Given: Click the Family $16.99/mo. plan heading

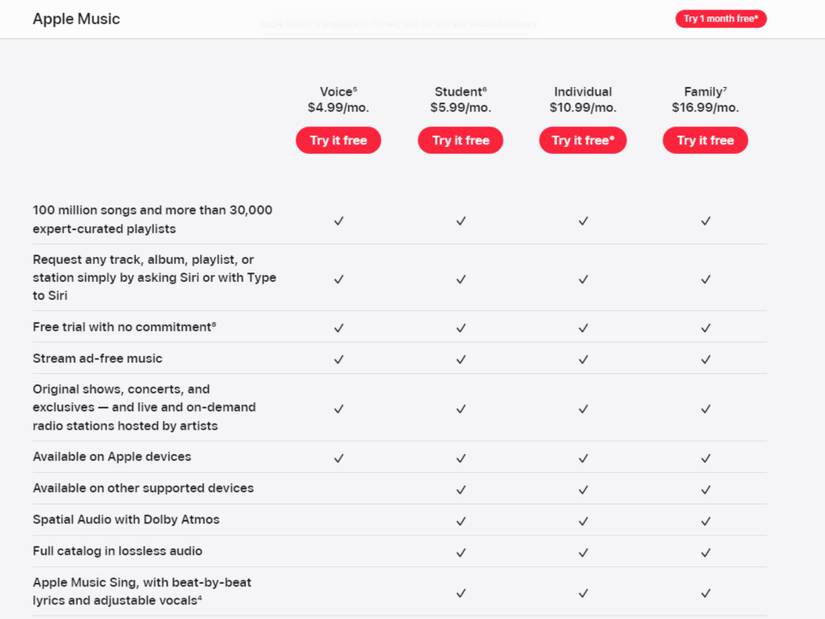Looking at the screenshot, I should click(x=705, y=99).
